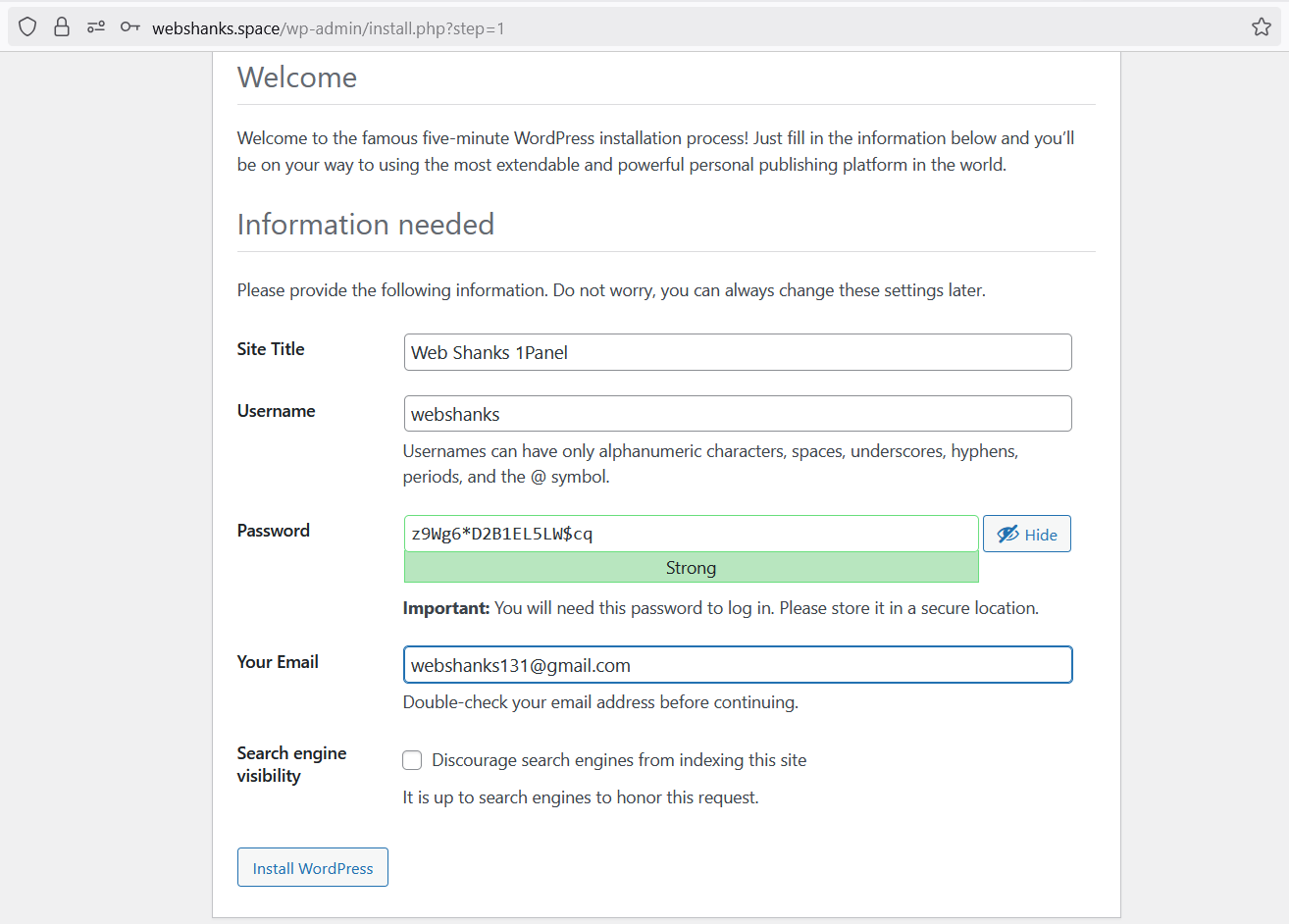The width and height of the screenshot is (1289, 924).
Task: Click the "Search engine visibility" label
Action: [291, 764]
